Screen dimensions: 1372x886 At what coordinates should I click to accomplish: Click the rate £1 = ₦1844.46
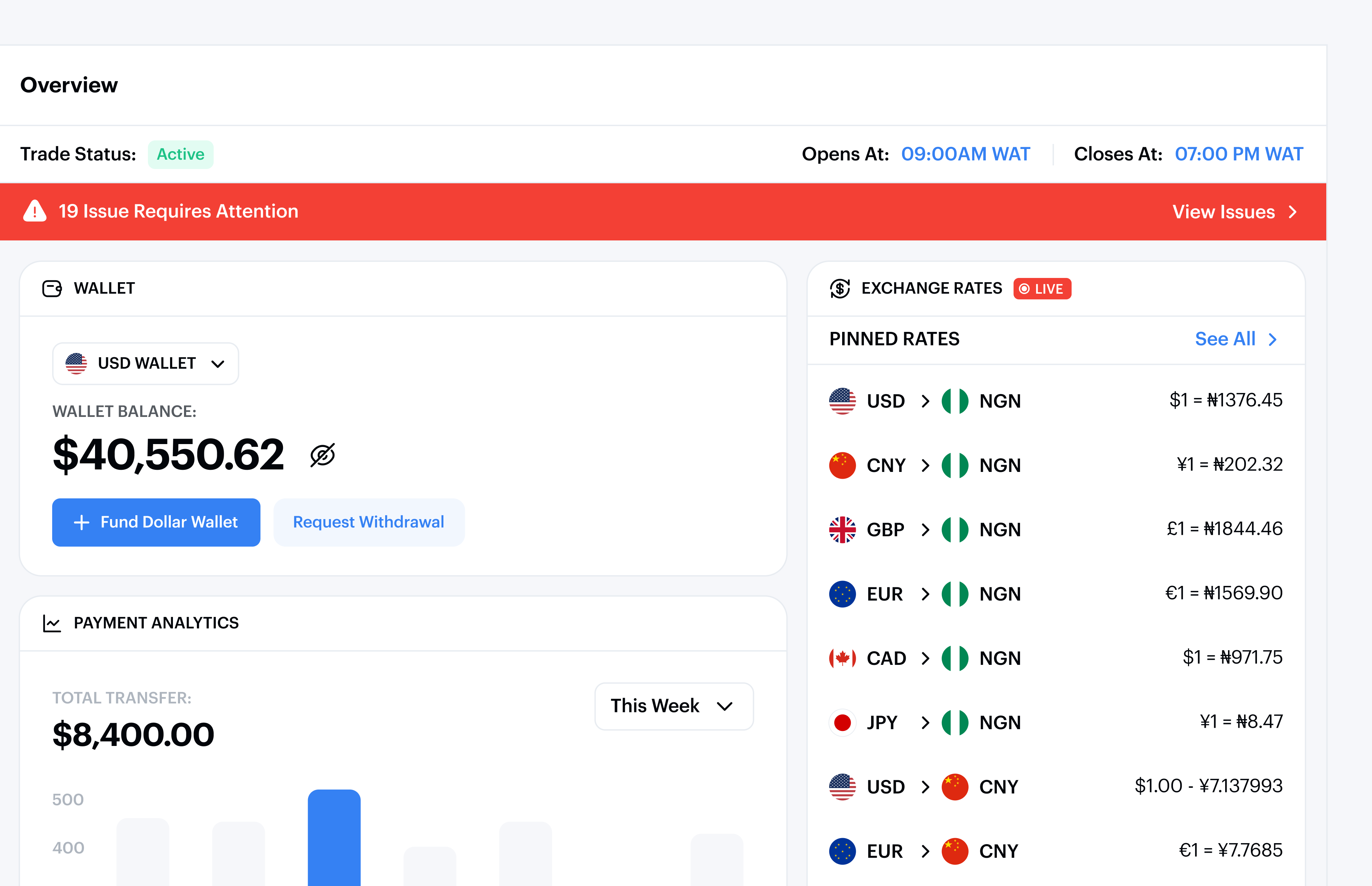(x=1224, y=529)
